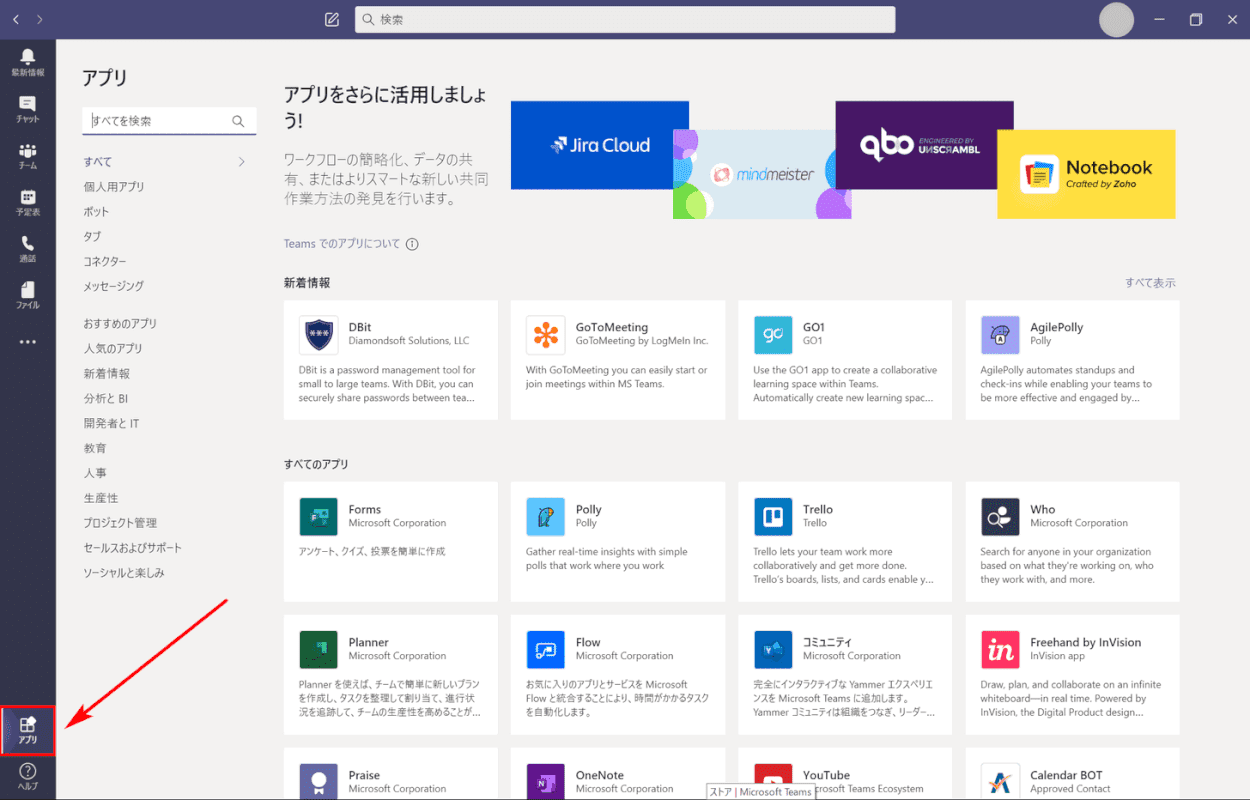Image resolution: width=1250 pixels, height=800 pixels.
Task: Select タブ category
Action: pyautogui.click(x=92, y=237)
